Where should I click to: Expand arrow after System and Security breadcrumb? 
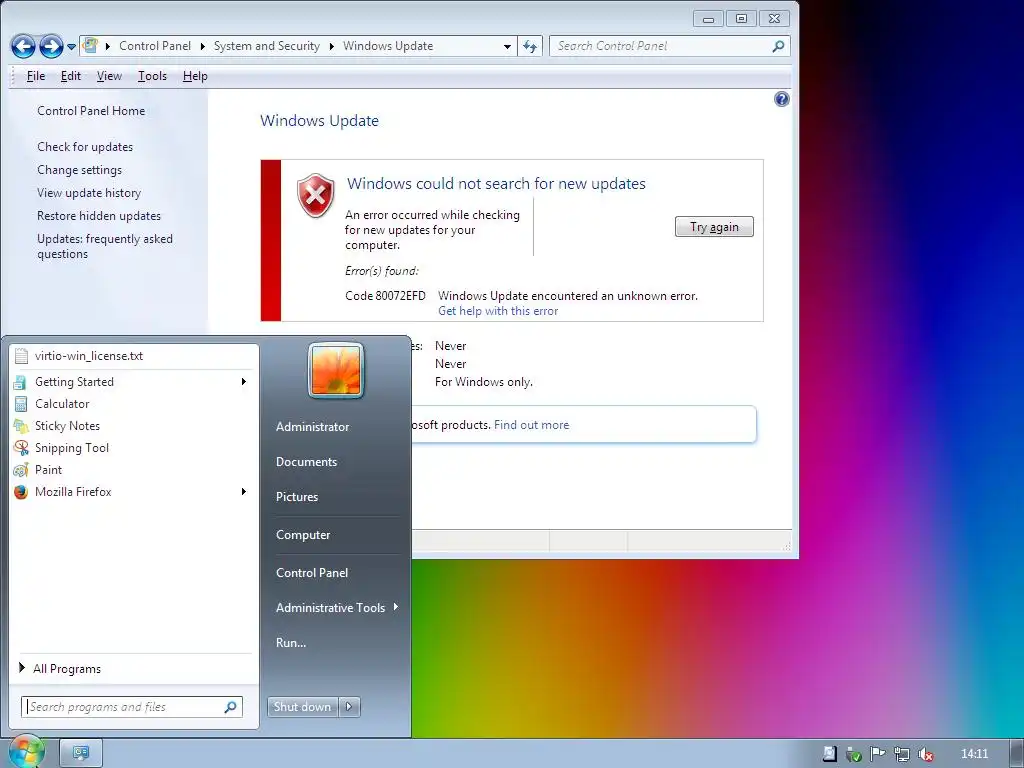331,46
